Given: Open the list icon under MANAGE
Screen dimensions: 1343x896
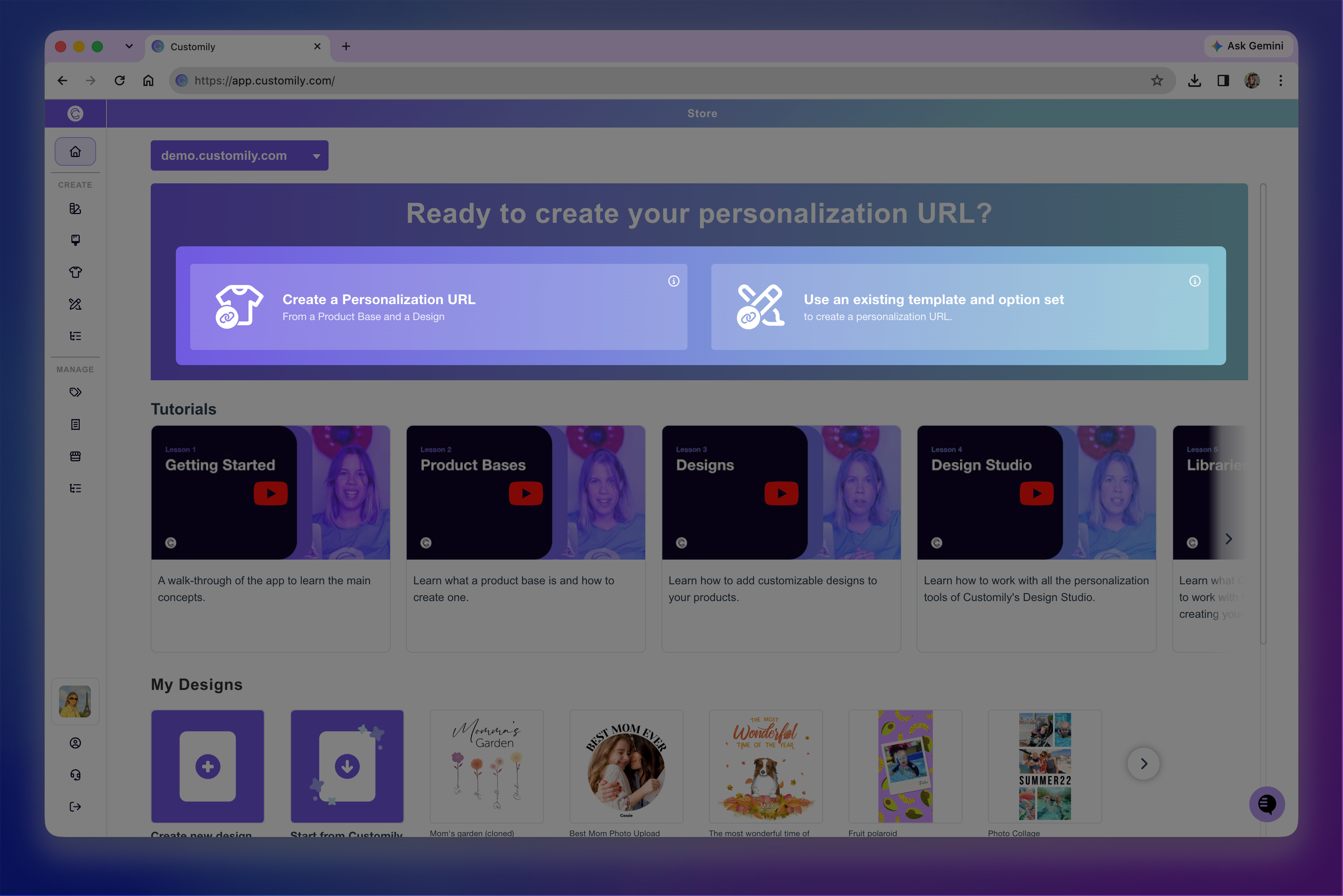Looking at the screenshot, I should (75, 489).
